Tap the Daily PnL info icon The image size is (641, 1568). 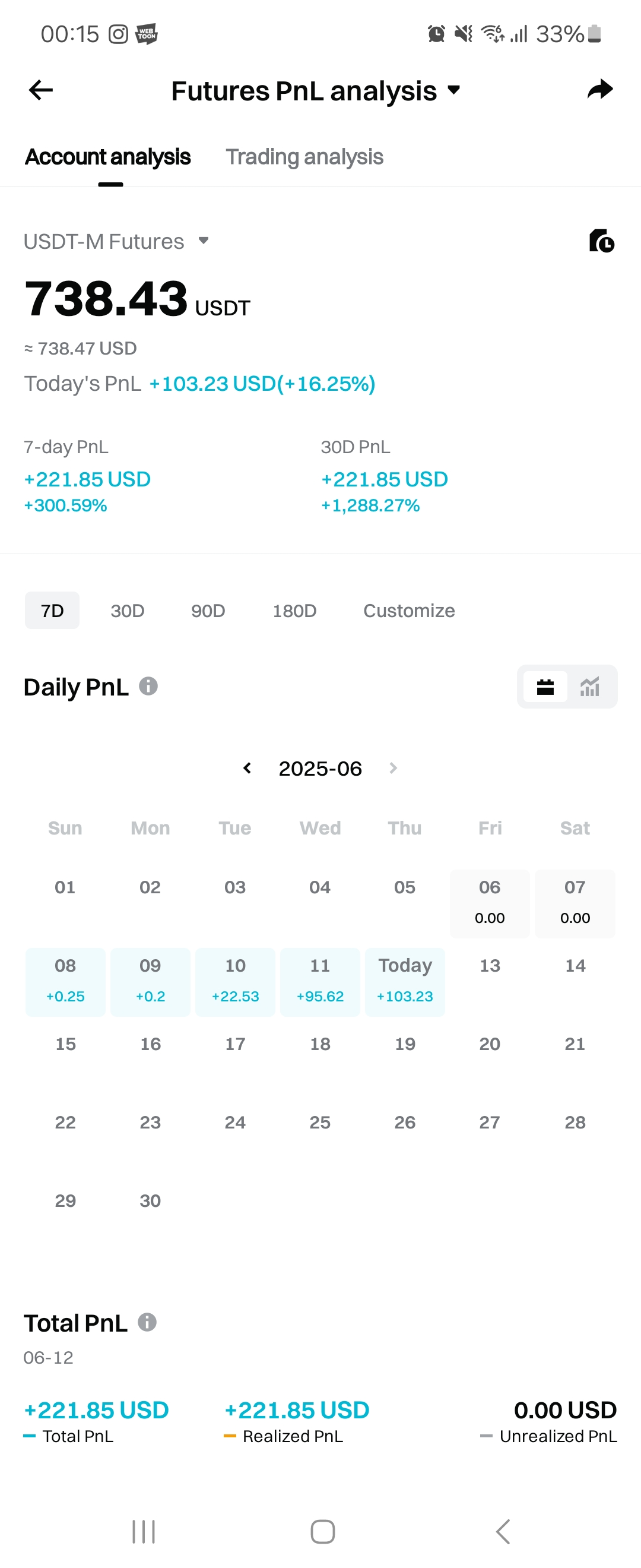tap(148, 686)
